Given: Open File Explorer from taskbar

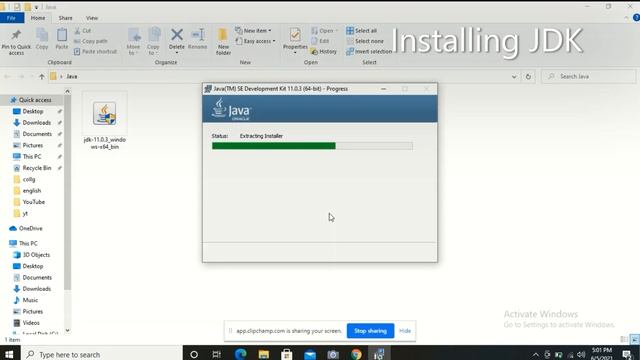Looking at the screenshot, I should click(x=264, y=354).
